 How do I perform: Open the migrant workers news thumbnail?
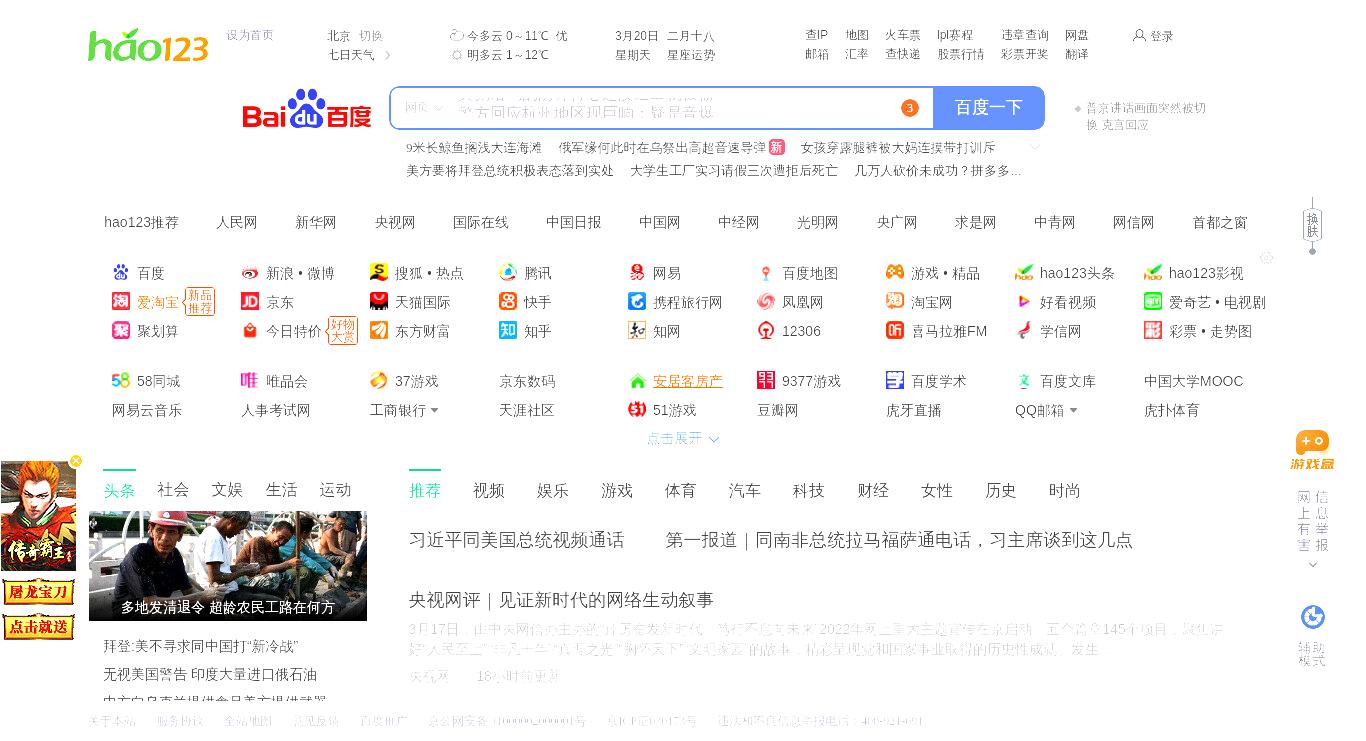click(228, 566)
